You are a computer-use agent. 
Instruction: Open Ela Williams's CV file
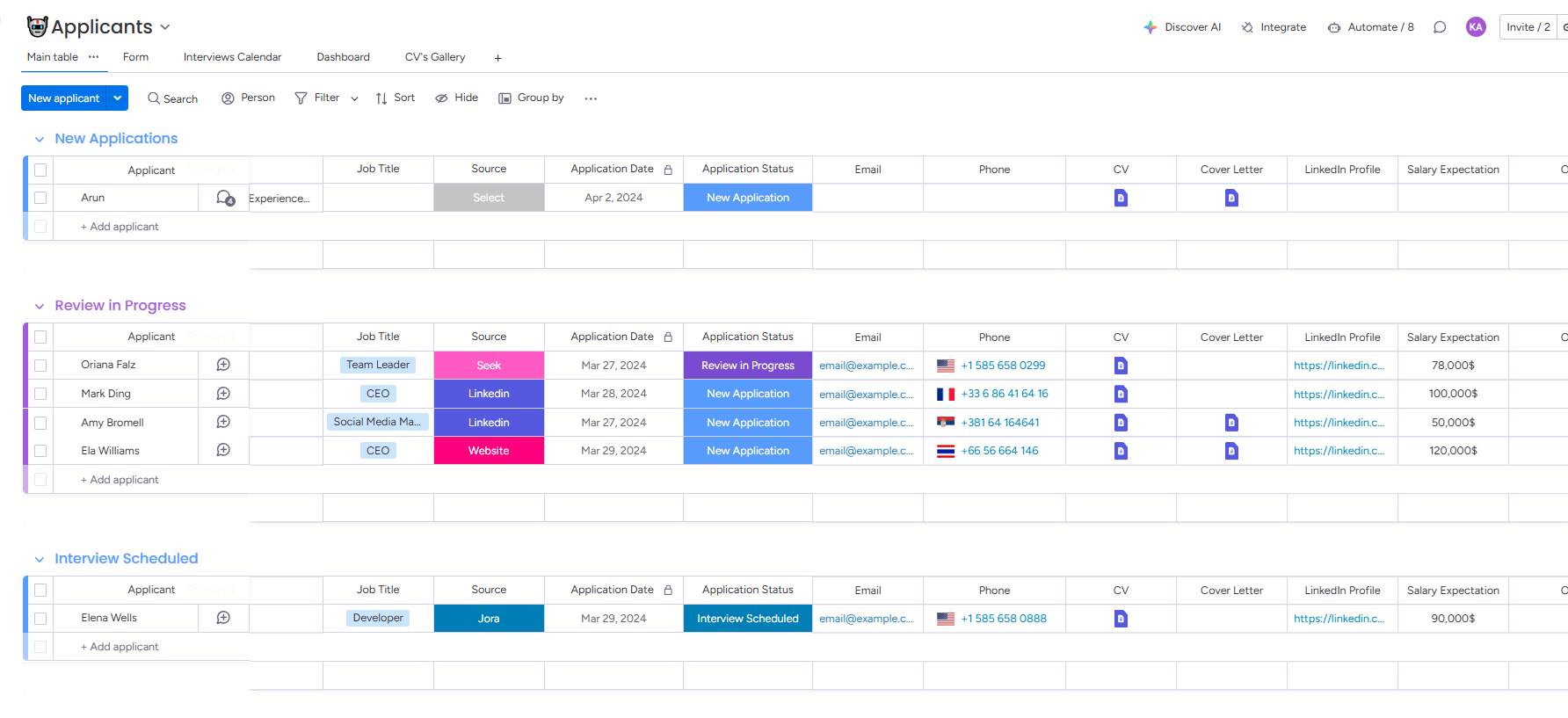[x=1121, y=451]
